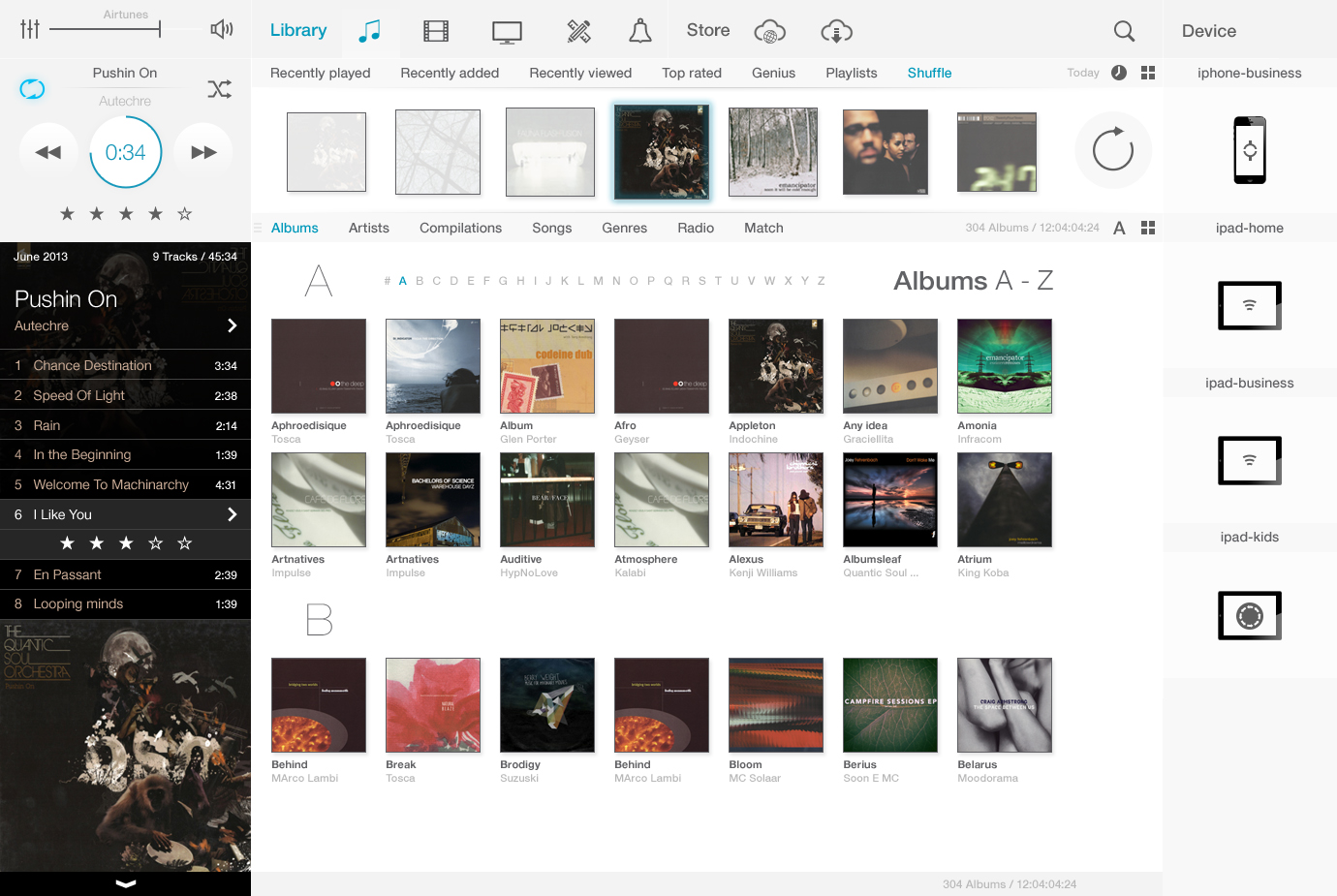Open the Alexus by Kenji Williams album
The height and width of the screenshot is (896, 1337).
tap(776, 500)
